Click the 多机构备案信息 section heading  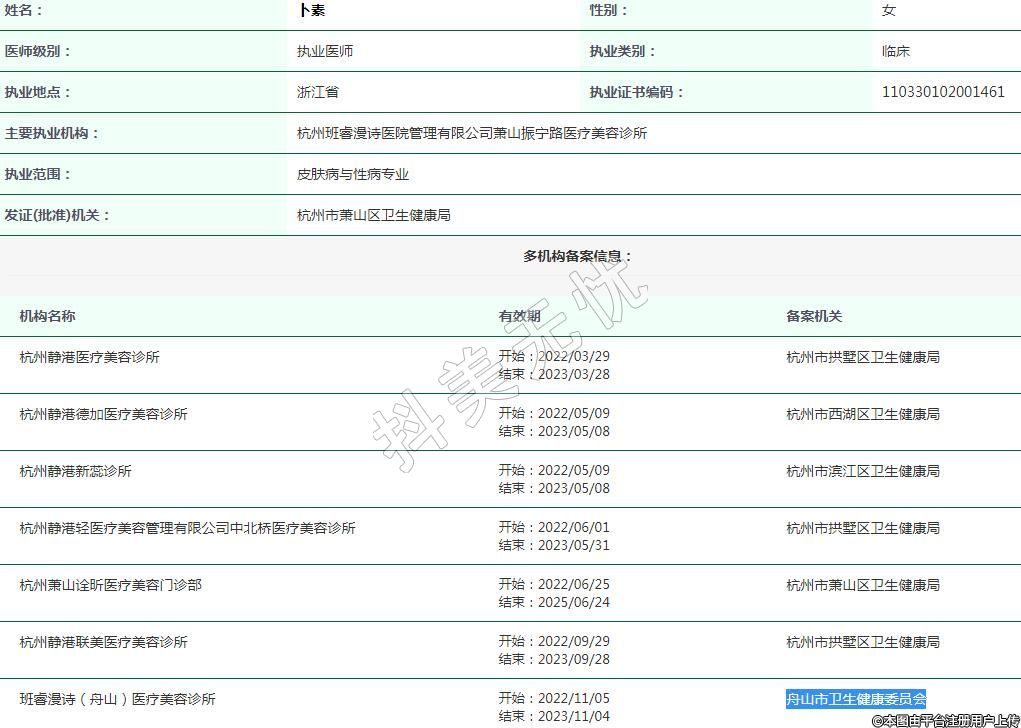pos(577,256)
